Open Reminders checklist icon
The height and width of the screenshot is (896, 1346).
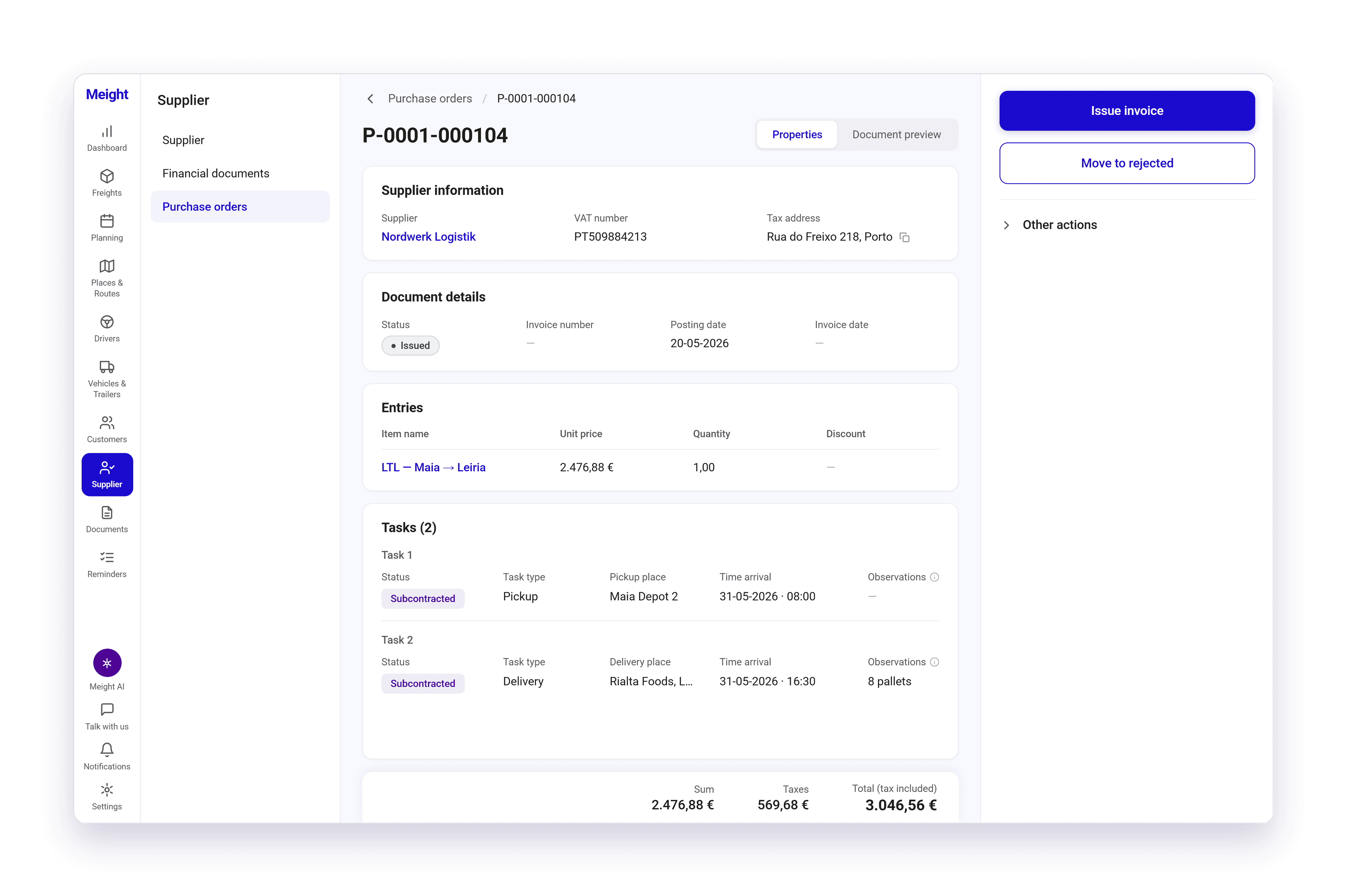pyautogui.click(x=107, y=557)
